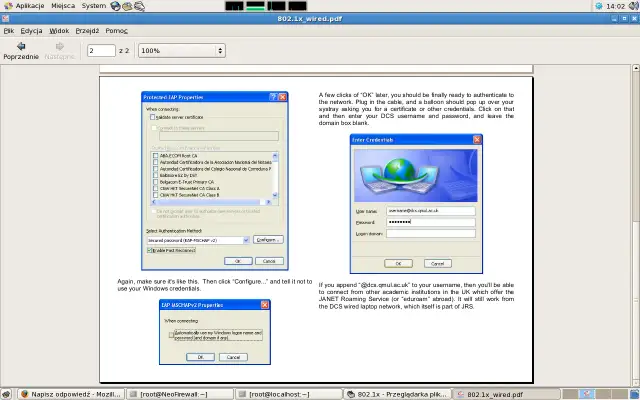Open the Plik menu
This screenshot has width=640, height=400.
tap(9, 31)
